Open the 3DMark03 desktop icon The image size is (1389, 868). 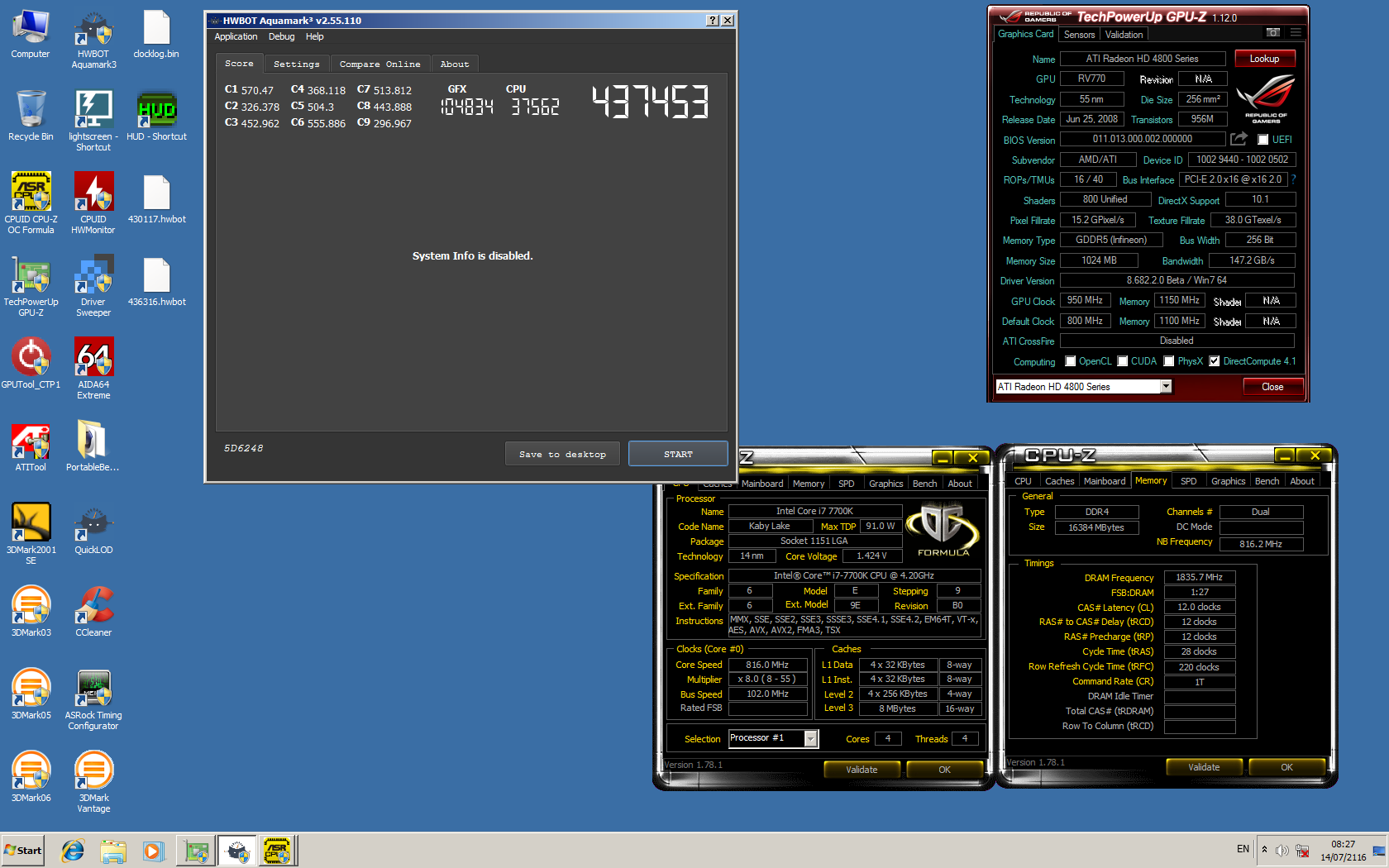pos(31,612)
